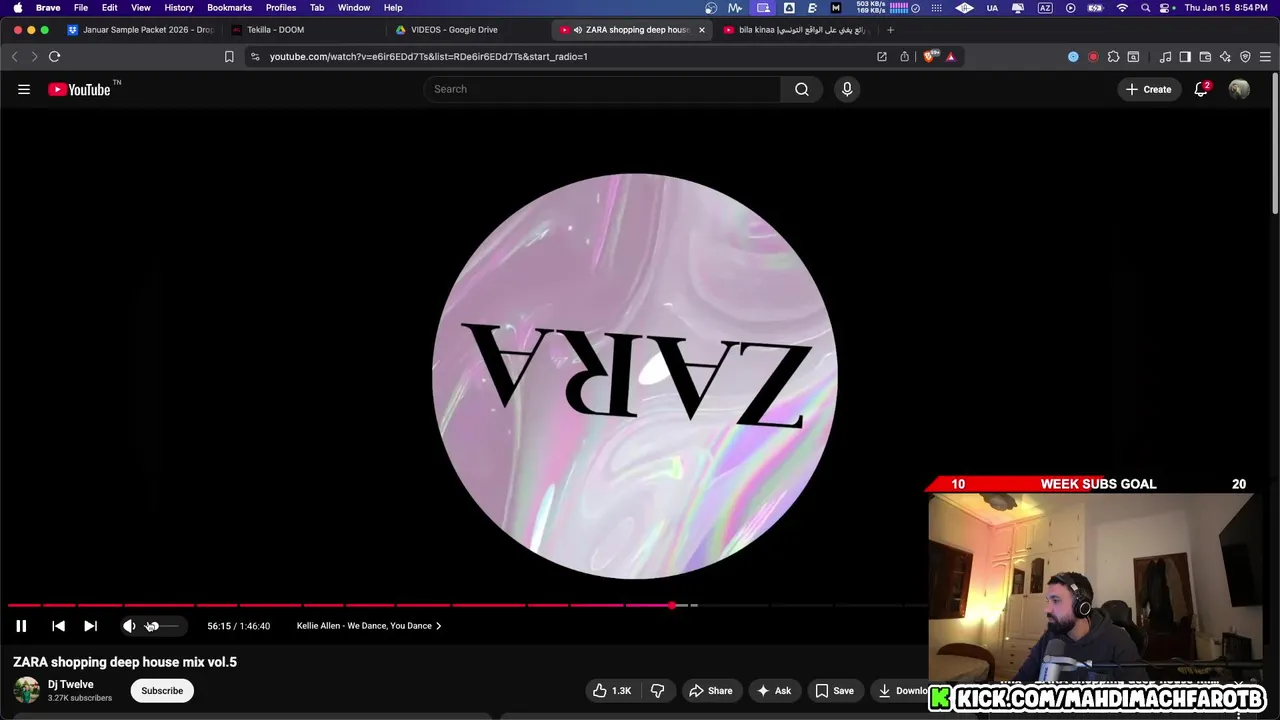Mute the video volume
The width and height of the screenshot is (1280, 720).
click(129, 626)
